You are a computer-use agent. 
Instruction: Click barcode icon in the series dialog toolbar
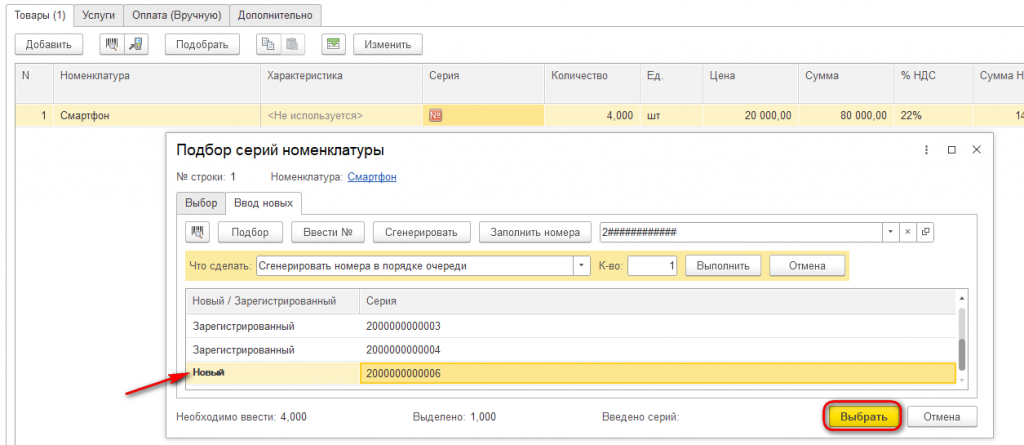tap(197, 232)
